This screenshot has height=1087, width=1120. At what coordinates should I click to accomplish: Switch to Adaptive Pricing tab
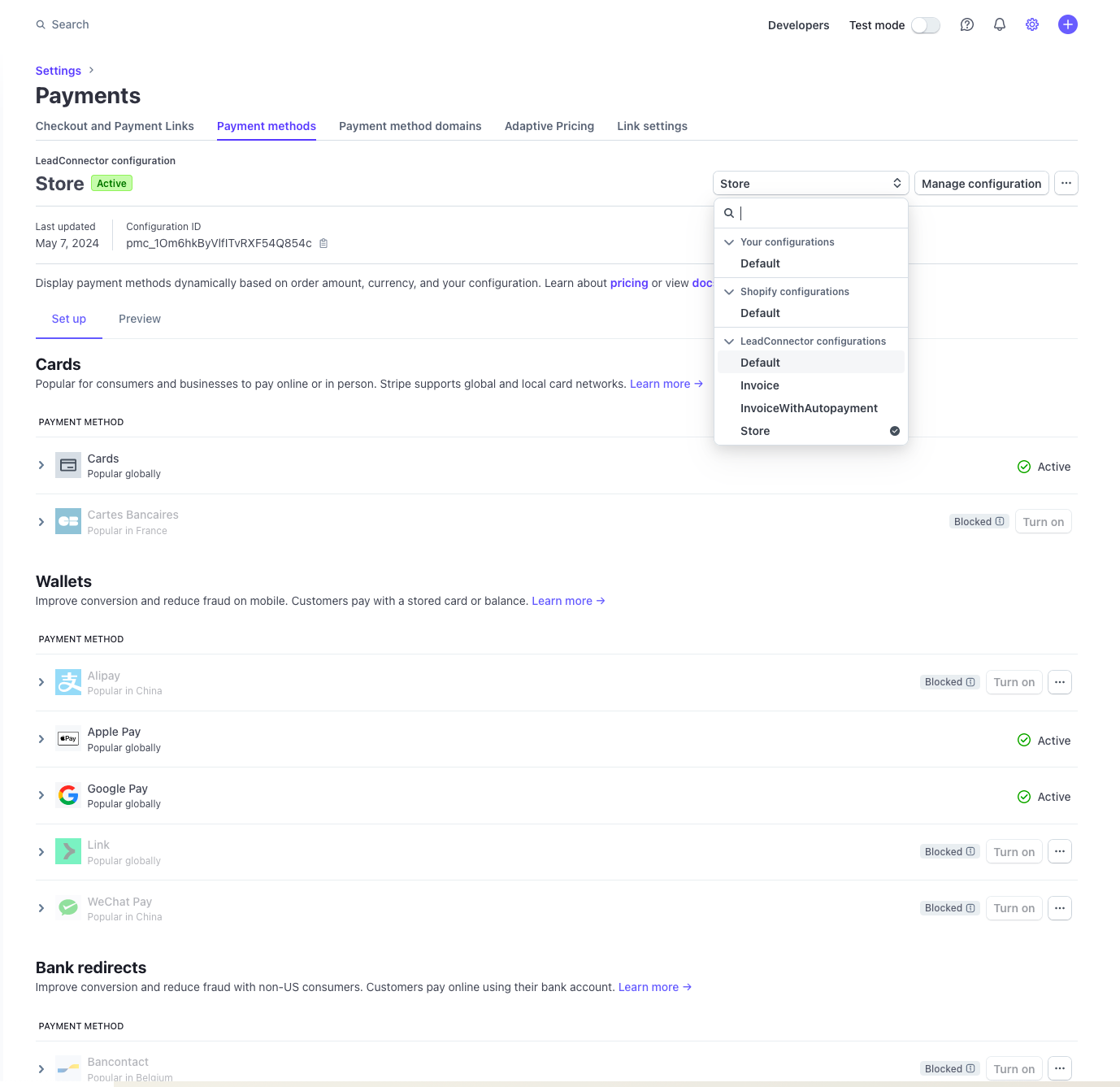[549, 126]
